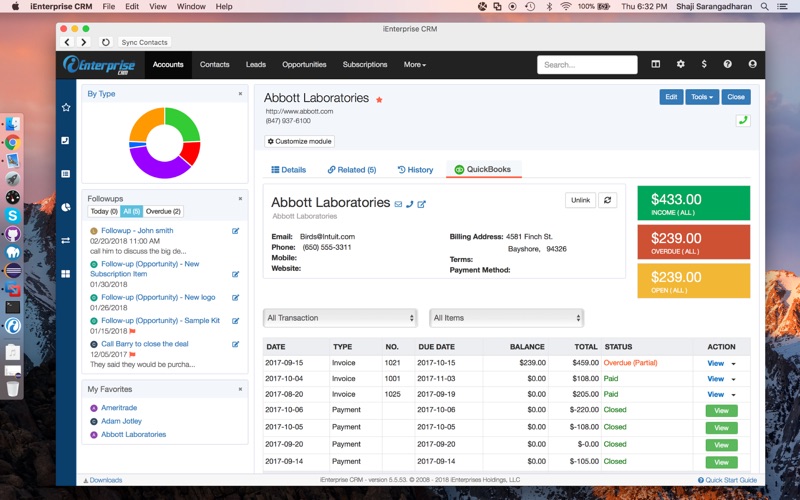Image resolution: width=800 pixels, height=500 pixels.
Task: Switch to the Details tab
Action: click(x=289, y=170)
